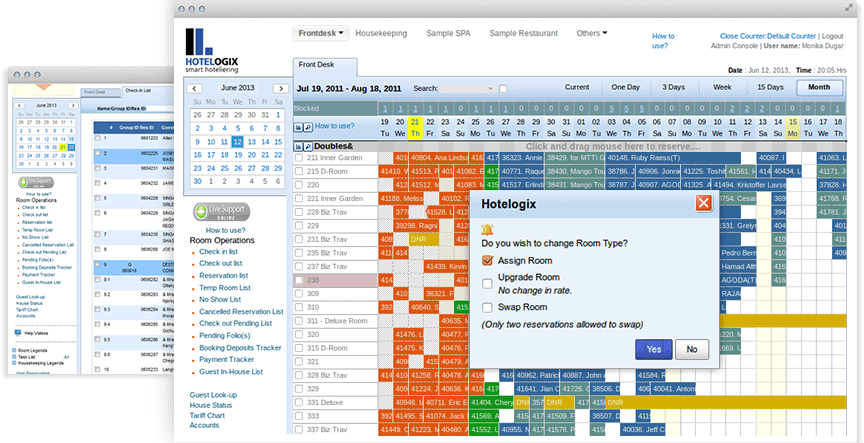Image resolution: width=864 pixels, height=443 pixels.
Task: Click chart icon beside date-row How to use?
Action: 298,127
